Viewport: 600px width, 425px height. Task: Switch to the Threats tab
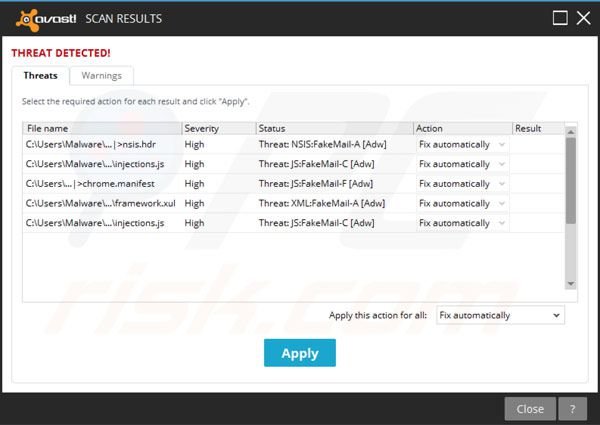click(x=41, y=75)
